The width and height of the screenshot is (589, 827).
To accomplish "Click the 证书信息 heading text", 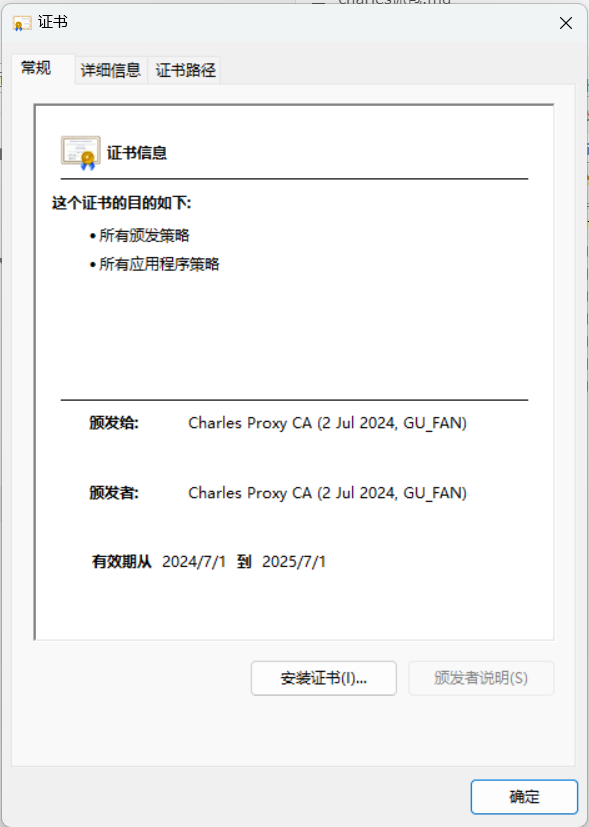I will tap(137, 153).
